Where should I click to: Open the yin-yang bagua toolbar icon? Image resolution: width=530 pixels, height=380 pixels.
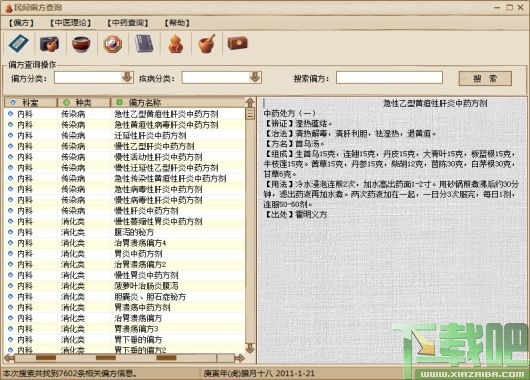click(x=113, y=44)
